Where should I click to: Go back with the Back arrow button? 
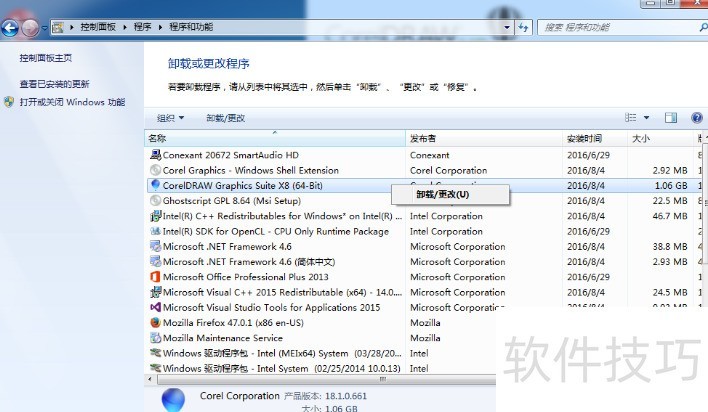pos(9,28)
